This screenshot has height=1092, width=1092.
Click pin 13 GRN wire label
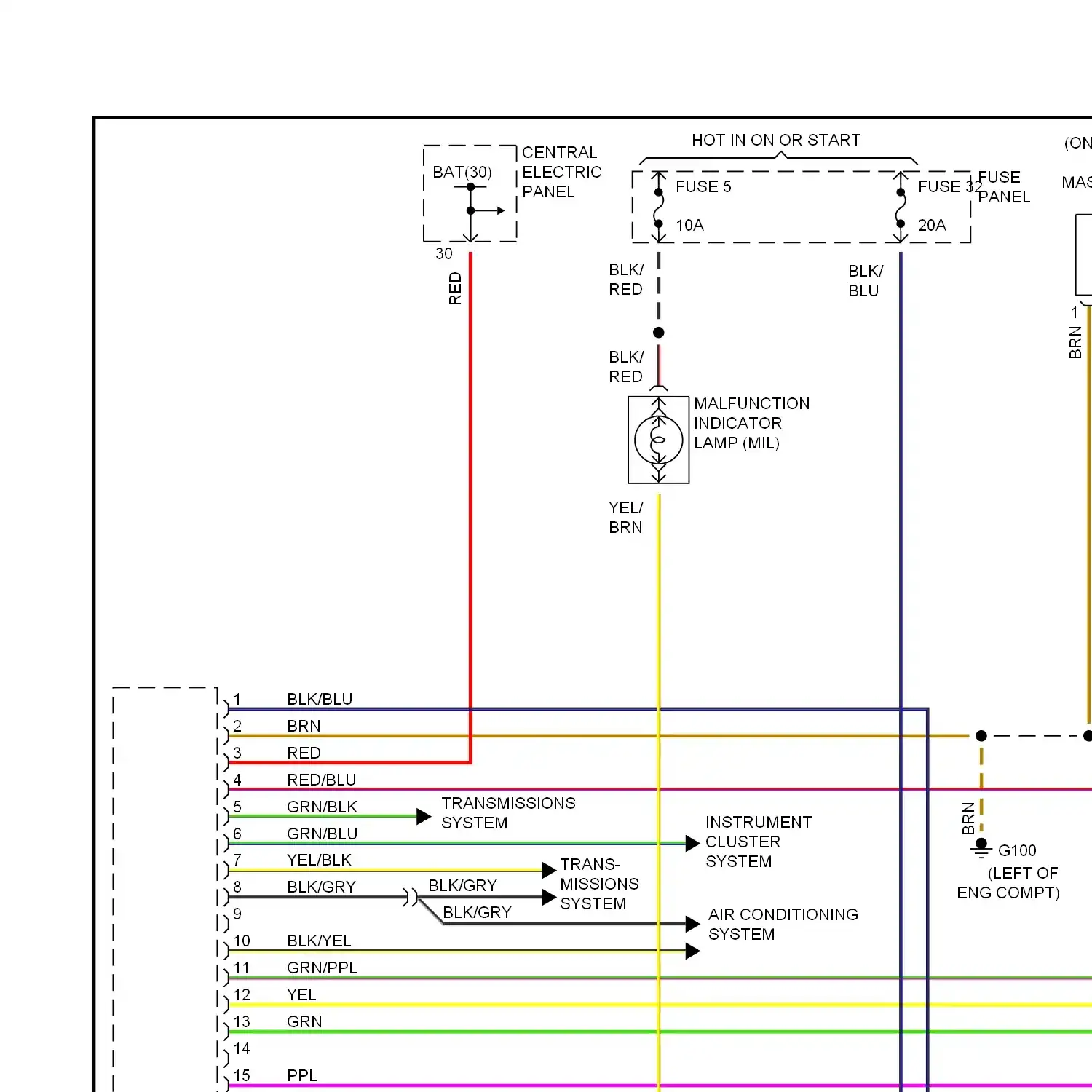304,1021
